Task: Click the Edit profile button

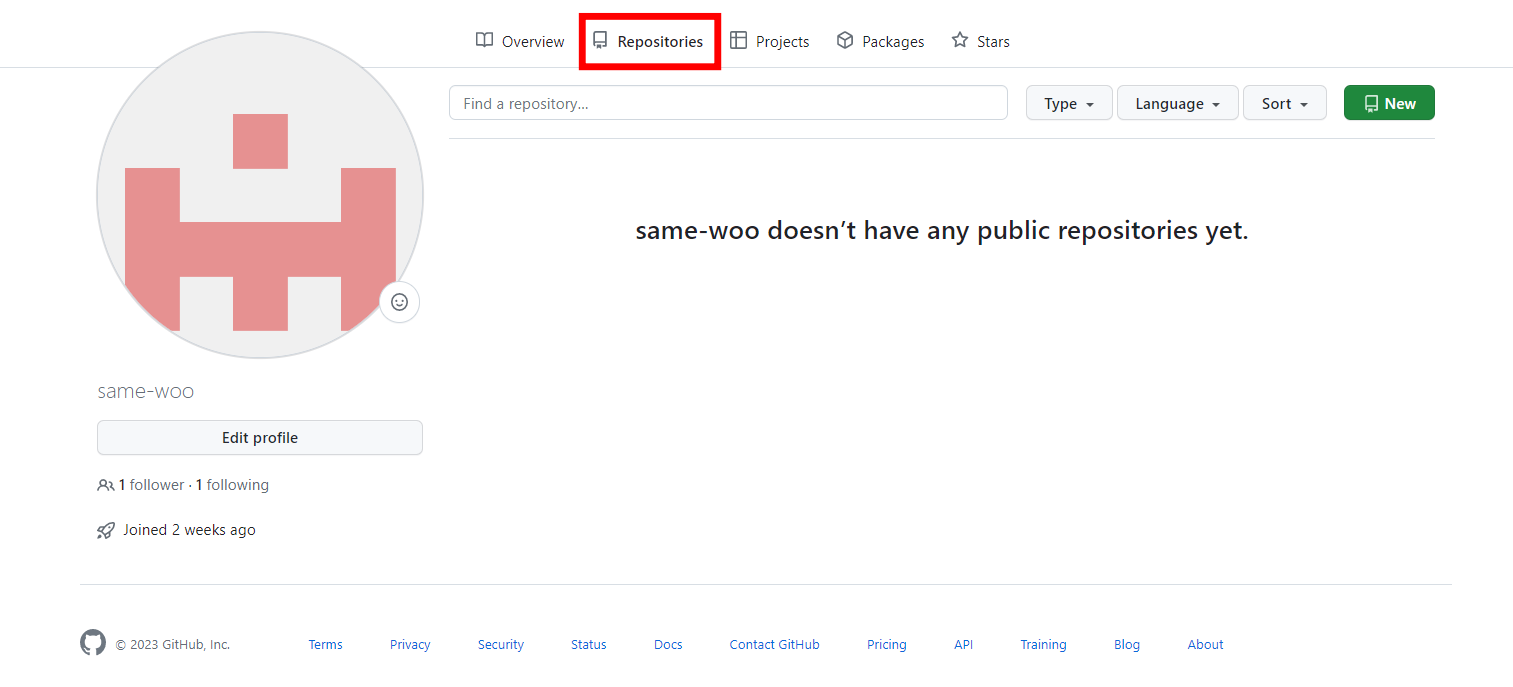Action: coord(260,438)
